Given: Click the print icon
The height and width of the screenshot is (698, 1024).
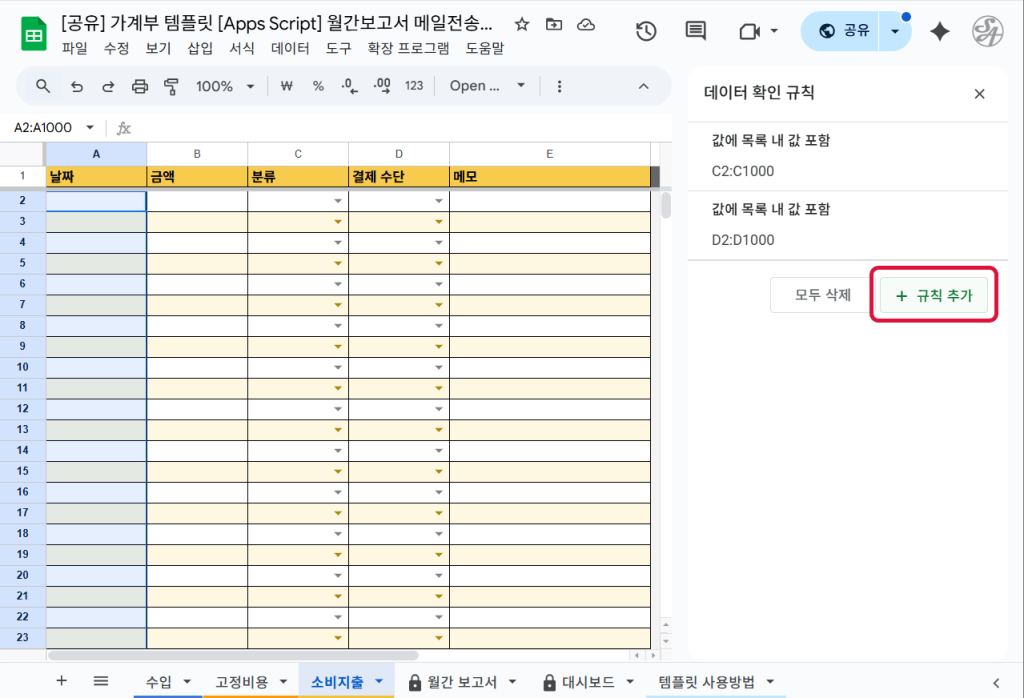Looking at the screenshot, I should pos(140,86).
